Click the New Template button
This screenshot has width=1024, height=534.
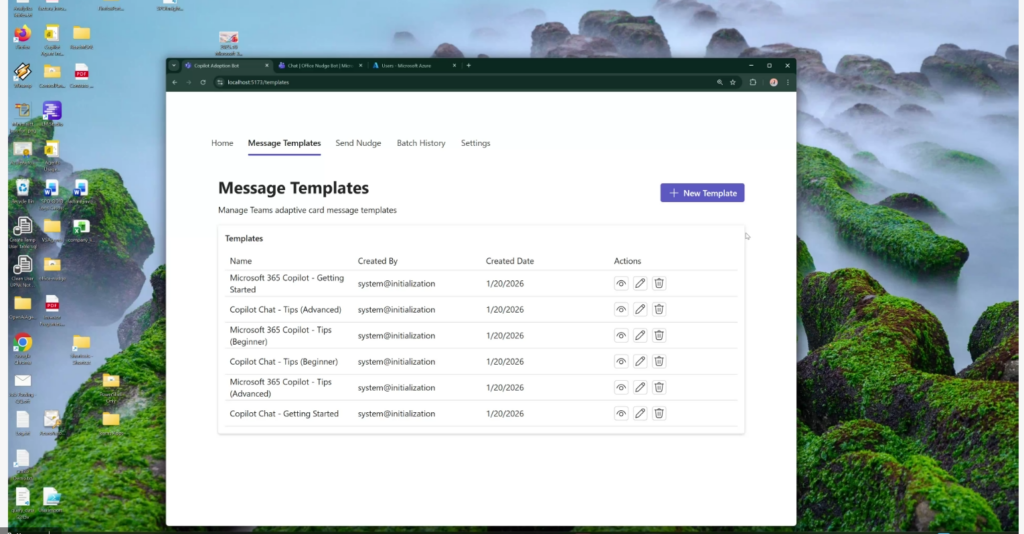(702, 193)
